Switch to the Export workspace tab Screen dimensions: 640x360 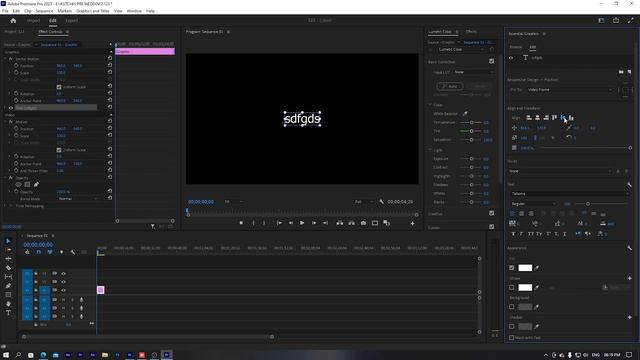tap(71, 20)
